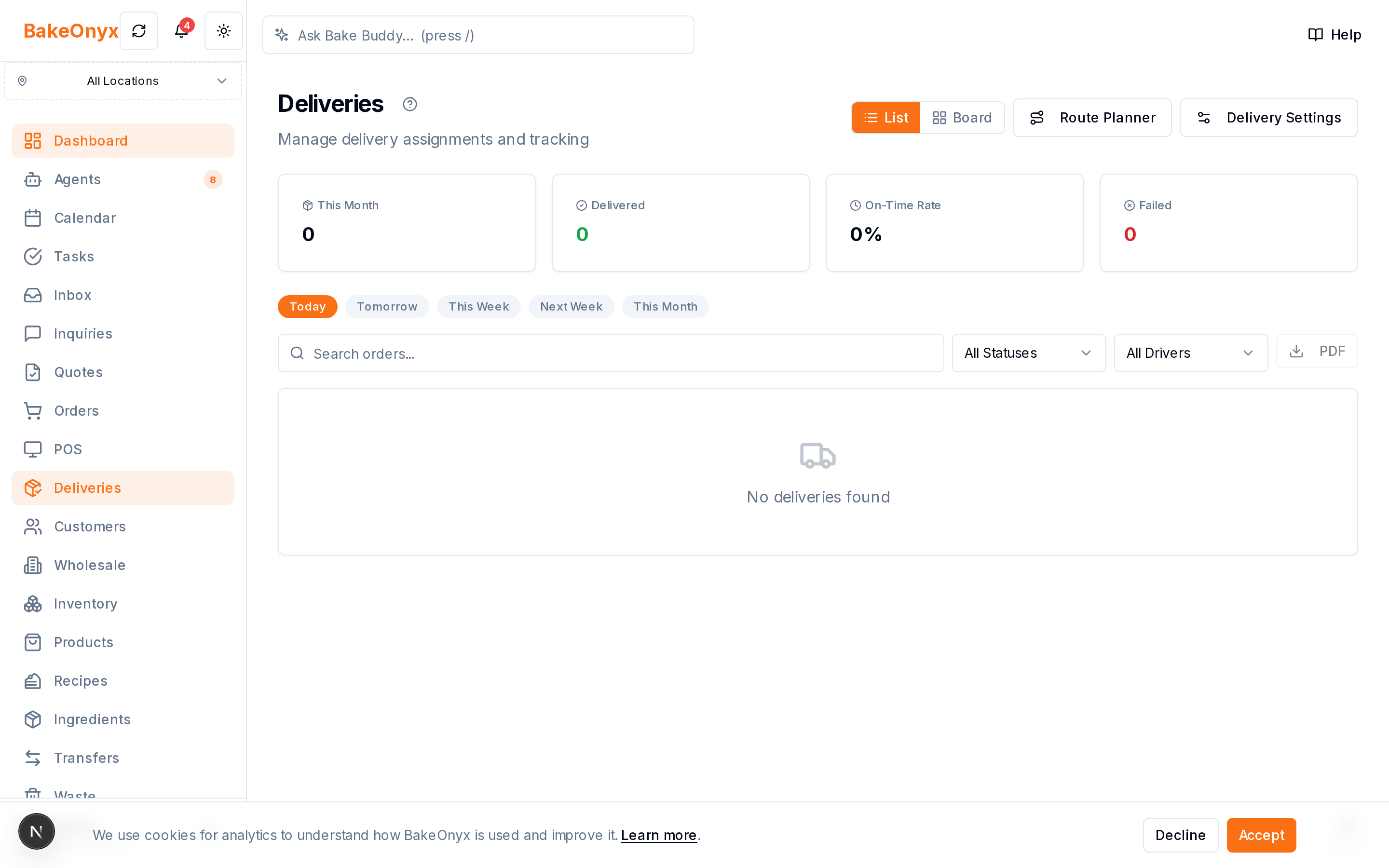This screenshot has height=868, width=1389.
Task: Click the Tasks checkmark icon
Action: [x=33, y=257]
